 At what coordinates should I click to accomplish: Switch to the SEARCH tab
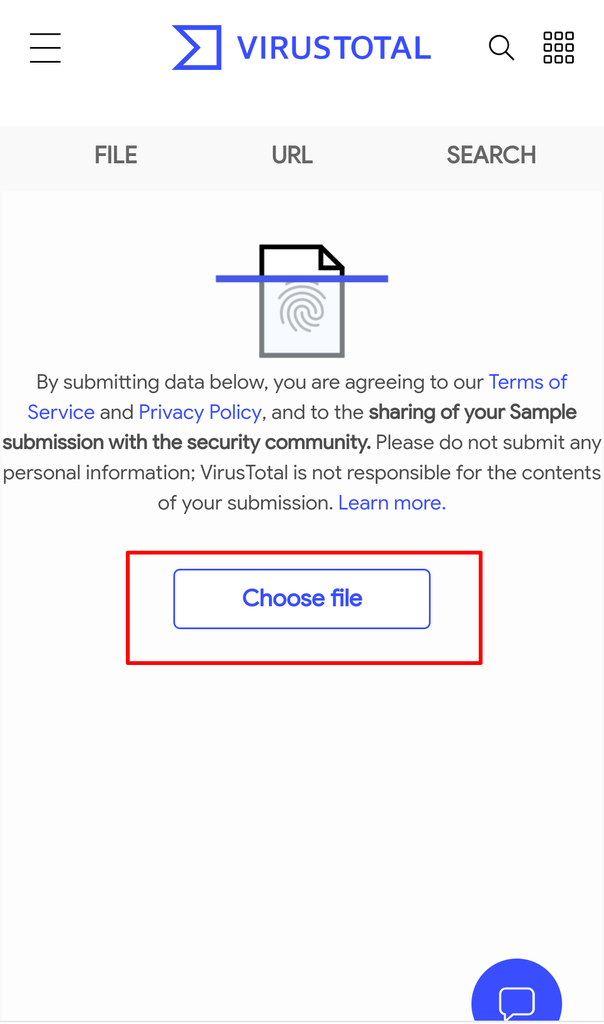pos(491,155)
